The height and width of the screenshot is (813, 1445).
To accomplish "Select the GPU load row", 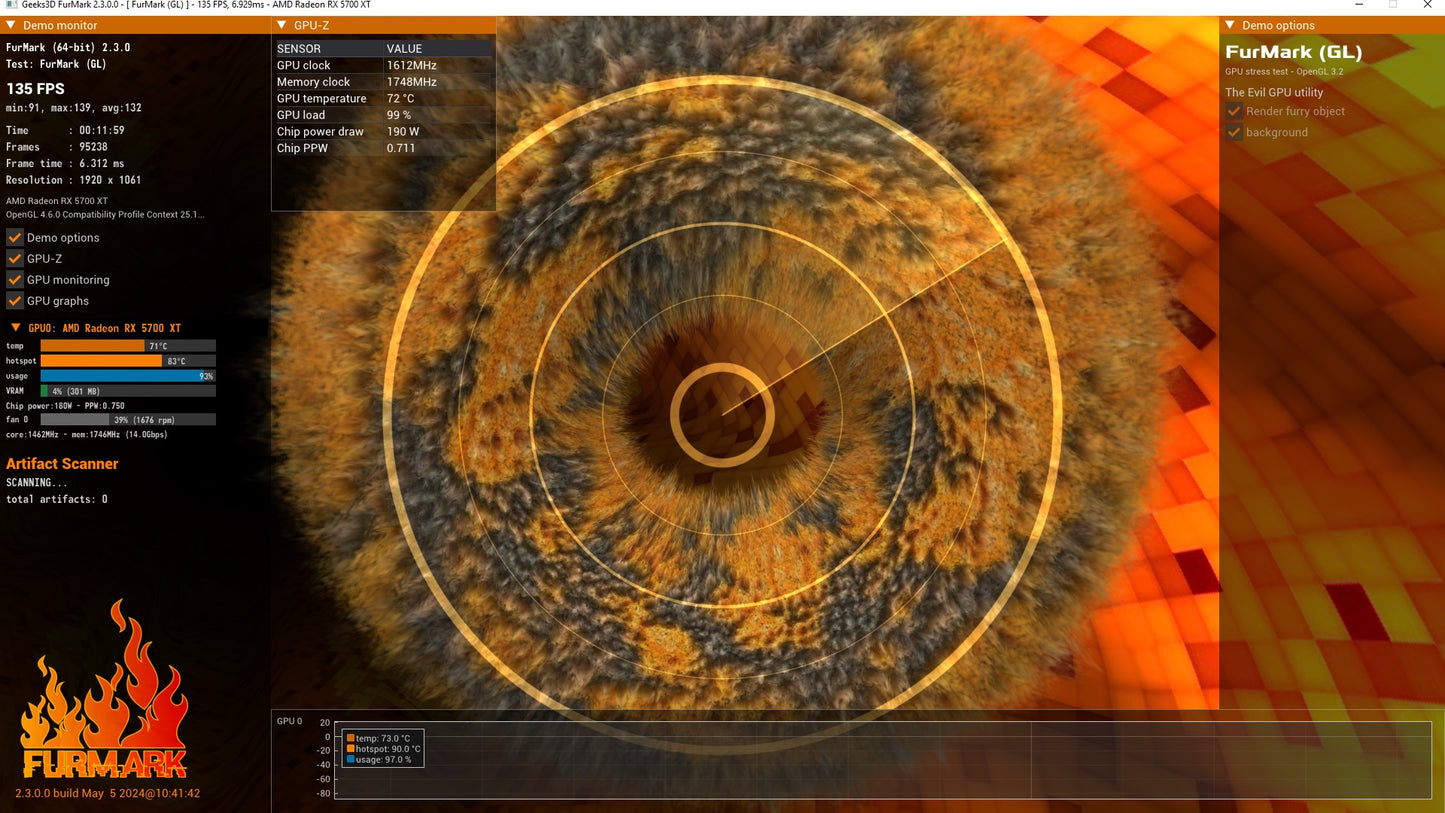I will pos(384,115).
